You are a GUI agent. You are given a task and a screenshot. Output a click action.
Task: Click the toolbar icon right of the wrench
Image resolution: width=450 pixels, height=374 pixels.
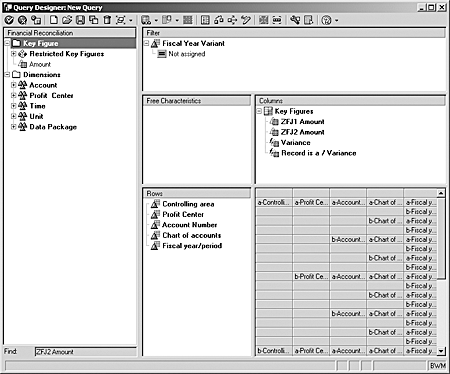(x=309, y=20)
